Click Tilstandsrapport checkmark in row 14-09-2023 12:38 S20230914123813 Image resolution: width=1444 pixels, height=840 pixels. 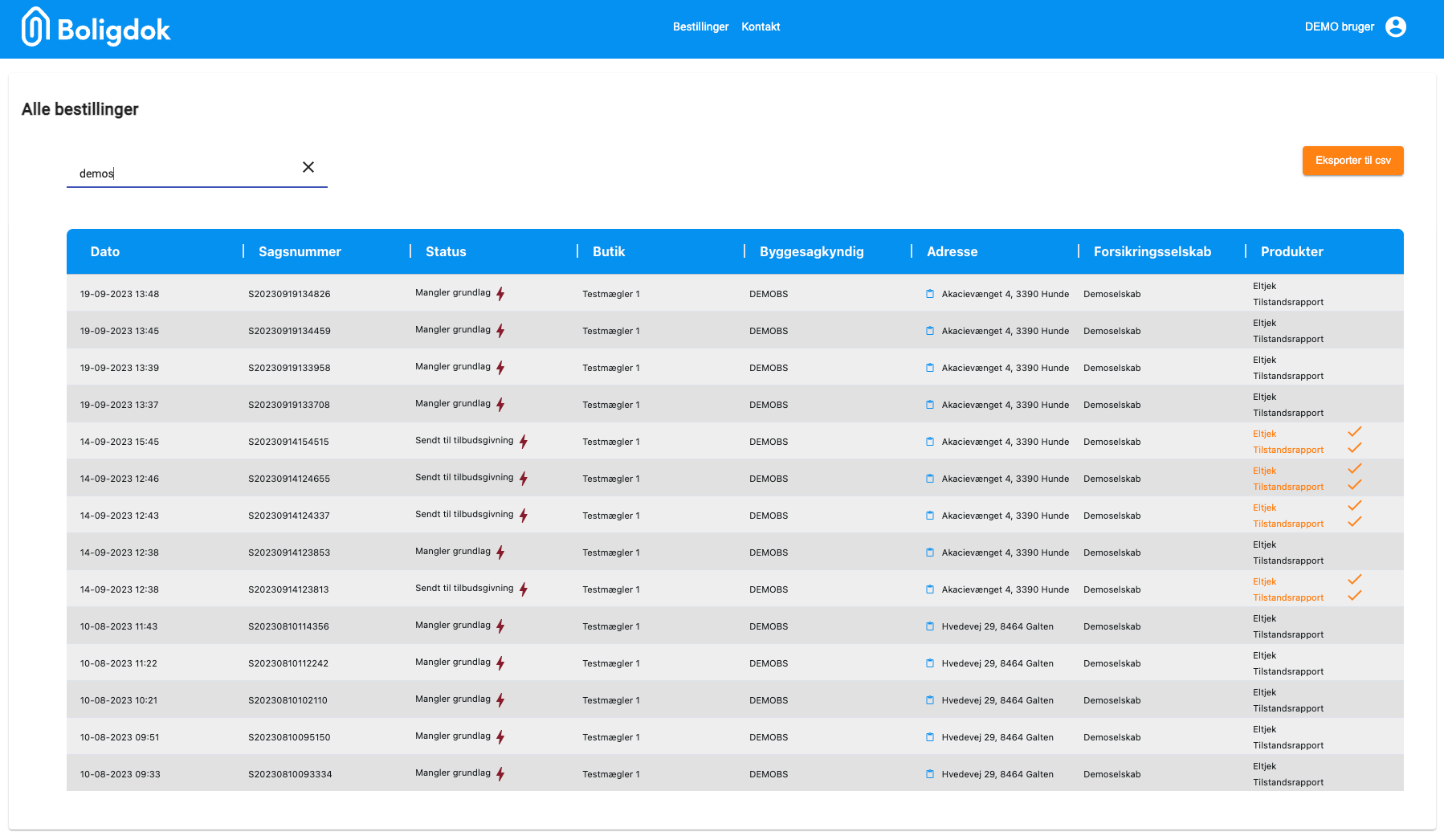coord(1355,596)
